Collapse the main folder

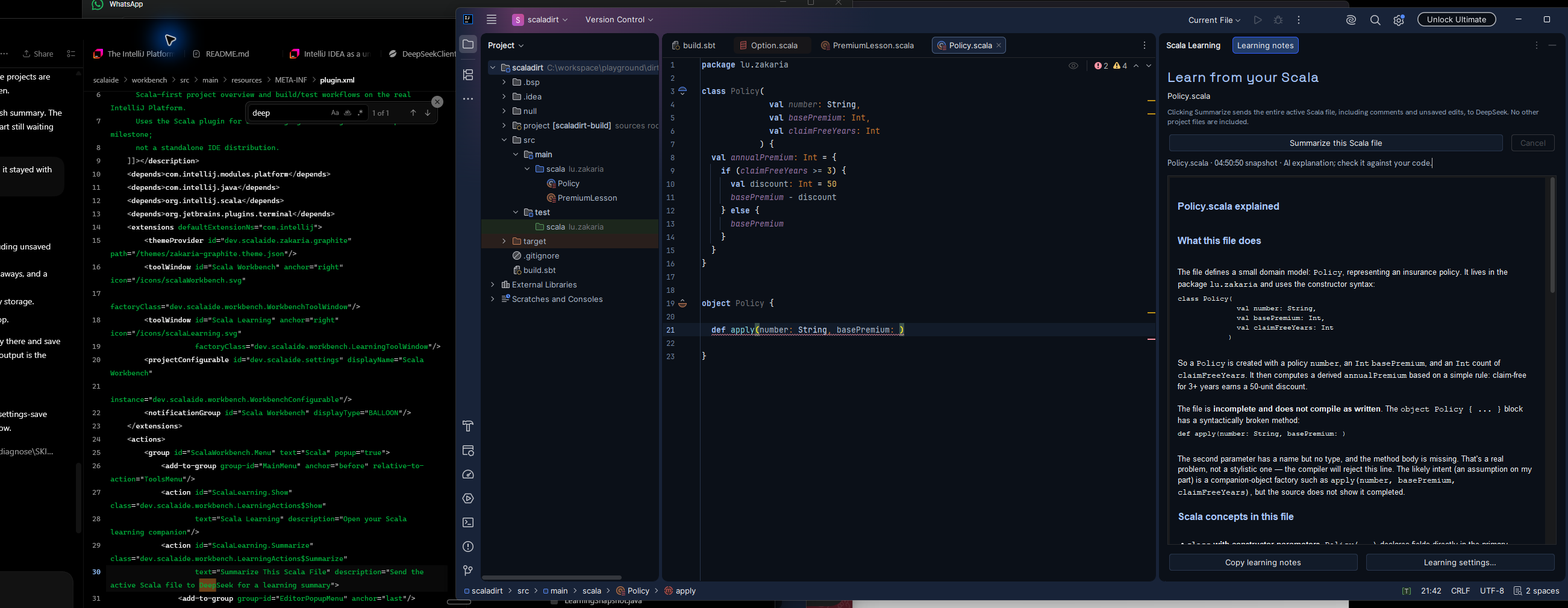click(516, 155)
